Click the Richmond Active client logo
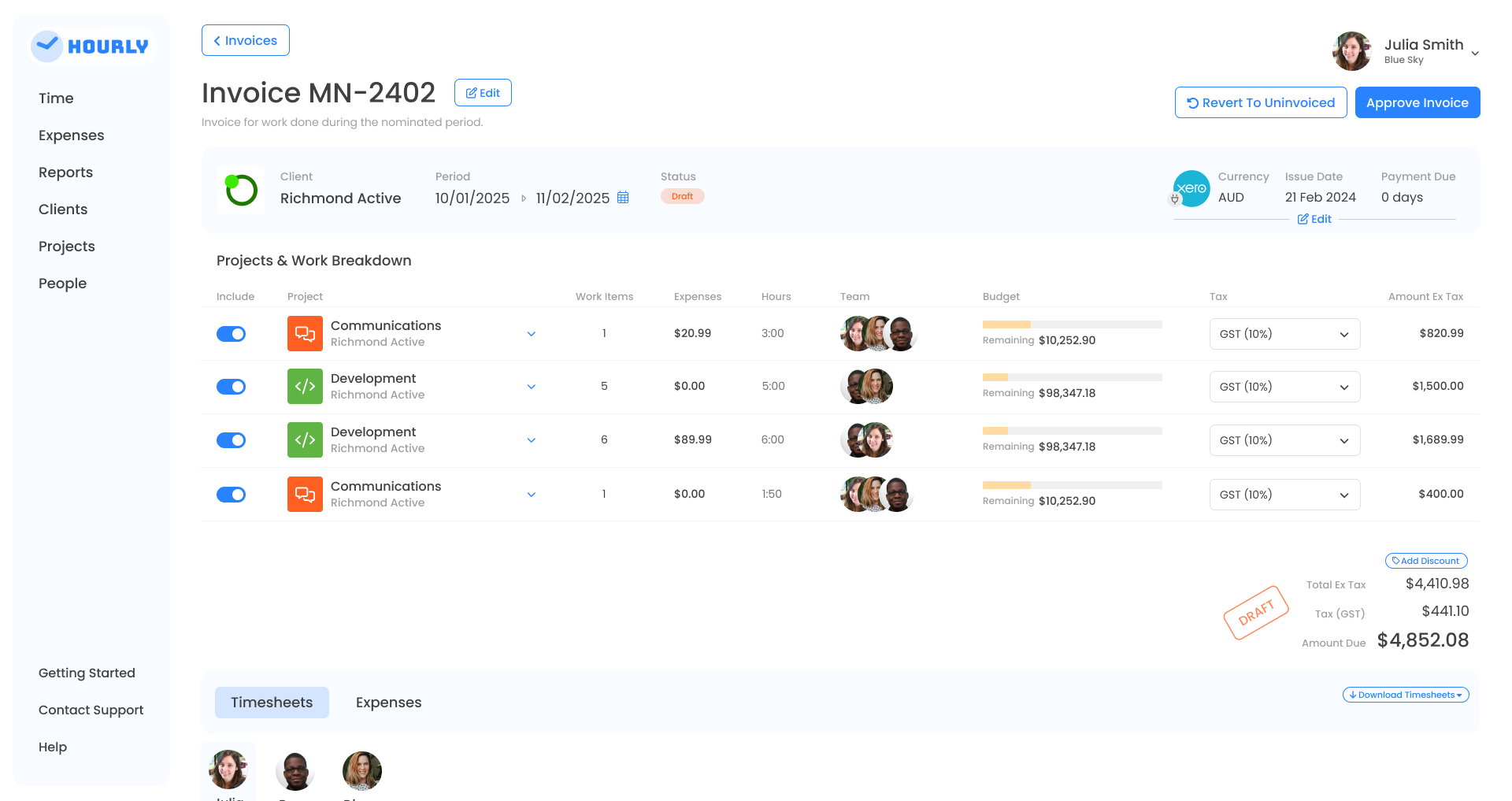1512x801 pixels. tap(241, 190)
